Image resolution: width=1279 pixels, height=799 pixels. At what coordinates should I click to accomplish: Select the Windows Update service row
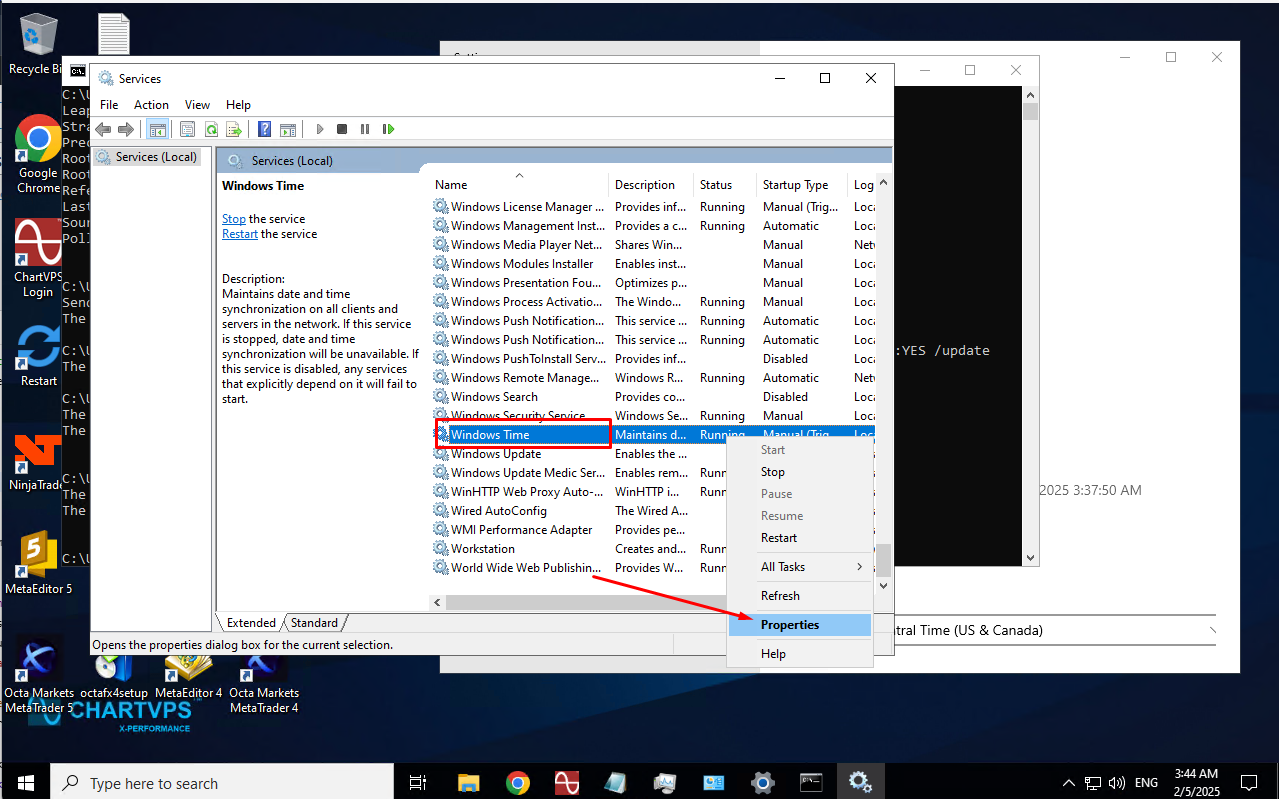653,454
